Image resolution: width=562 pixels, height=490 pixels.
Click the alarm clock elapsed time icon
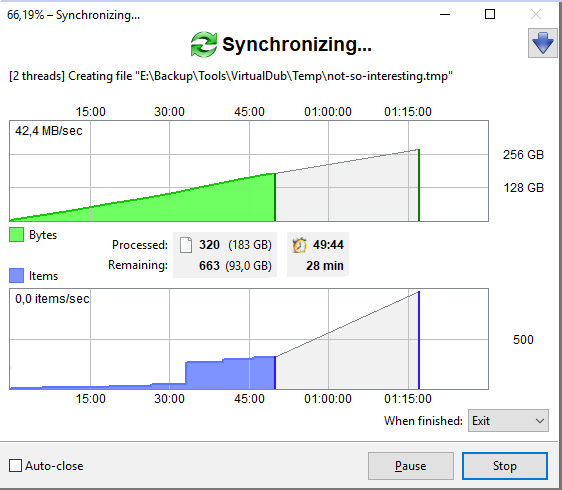coord(300,245)
